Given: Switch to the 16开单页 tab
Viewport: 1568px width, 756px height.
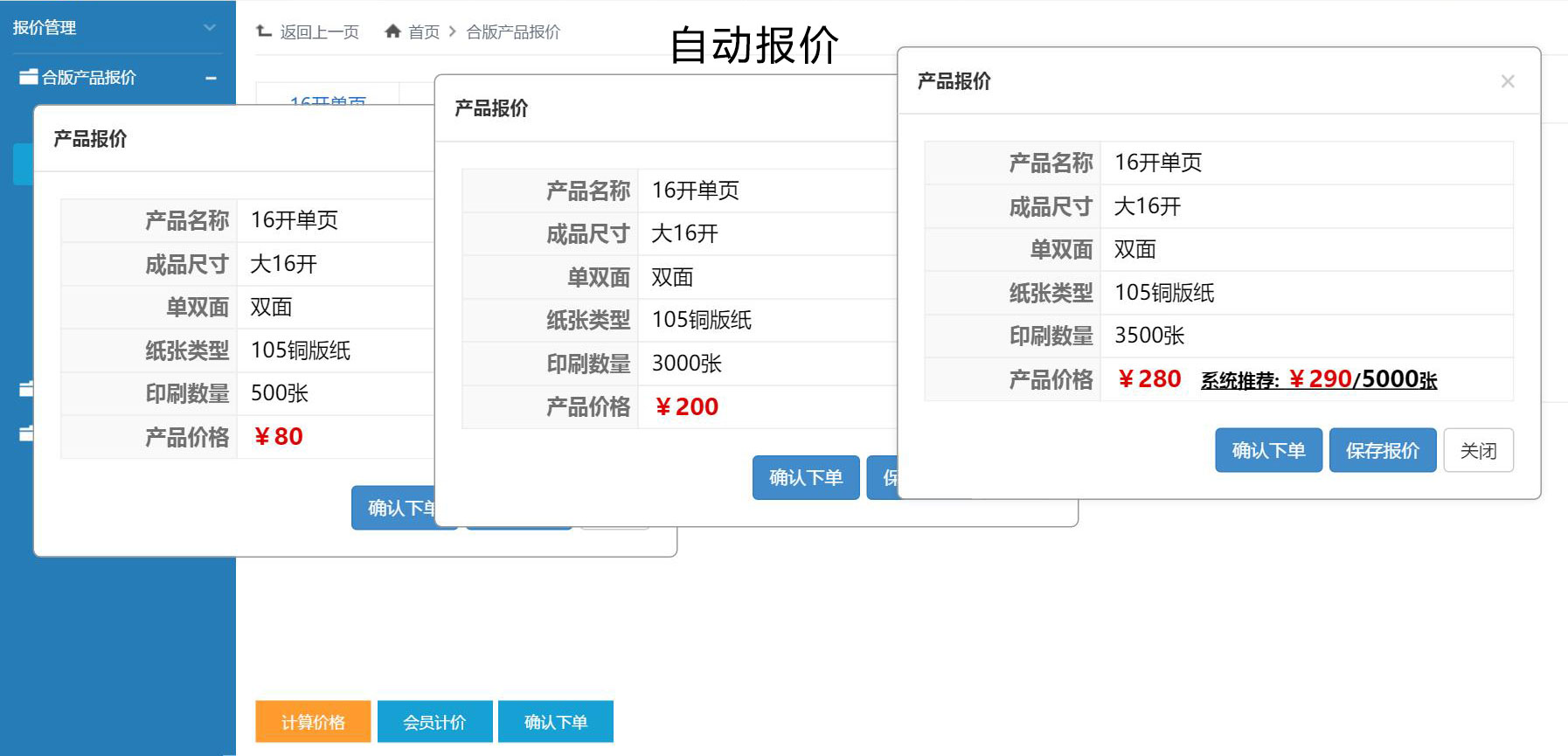Looking at the screenshot, I should tap(328, 99).
